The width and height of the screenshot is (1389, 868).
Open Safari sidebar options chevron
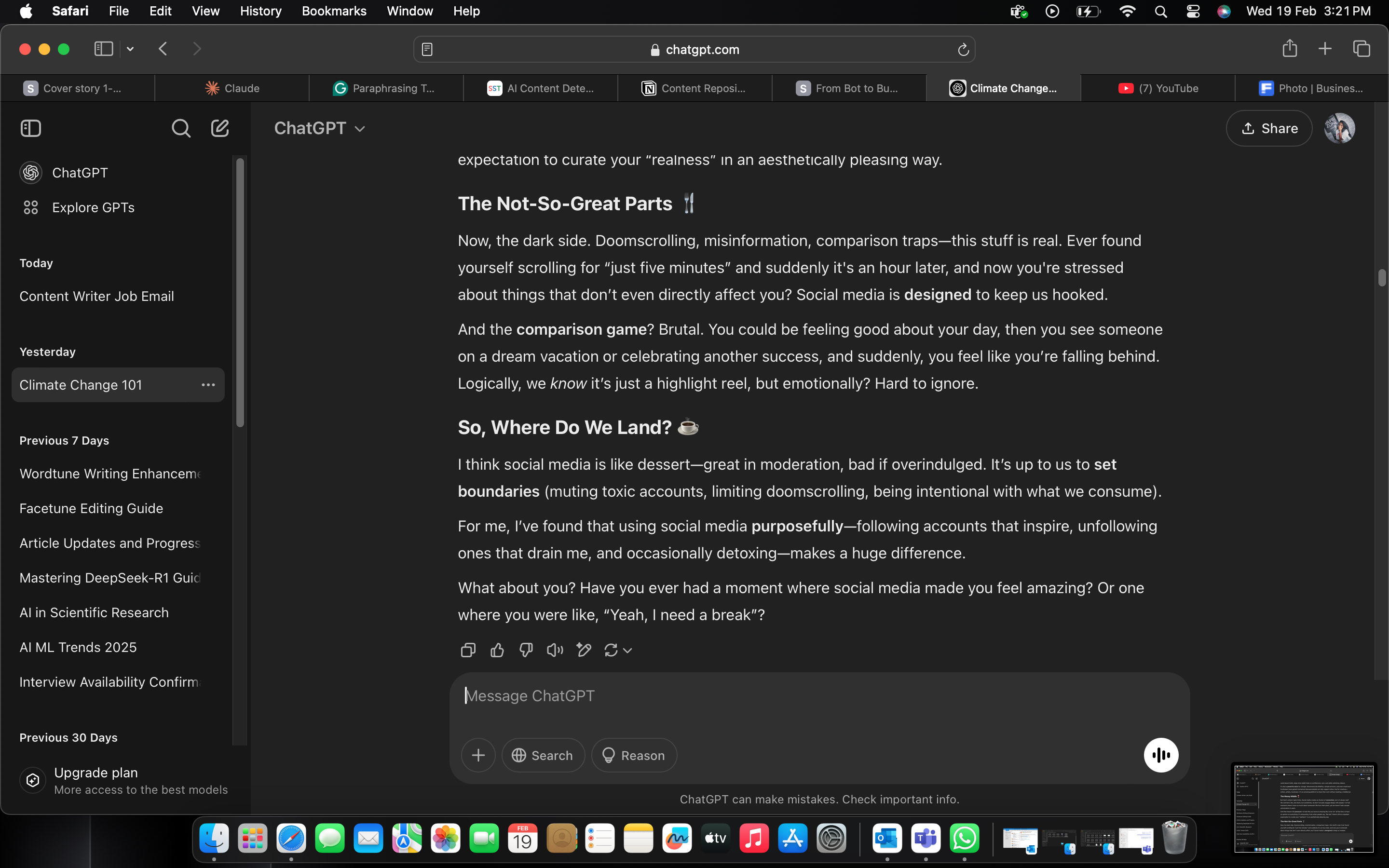(x=130, y=49)
